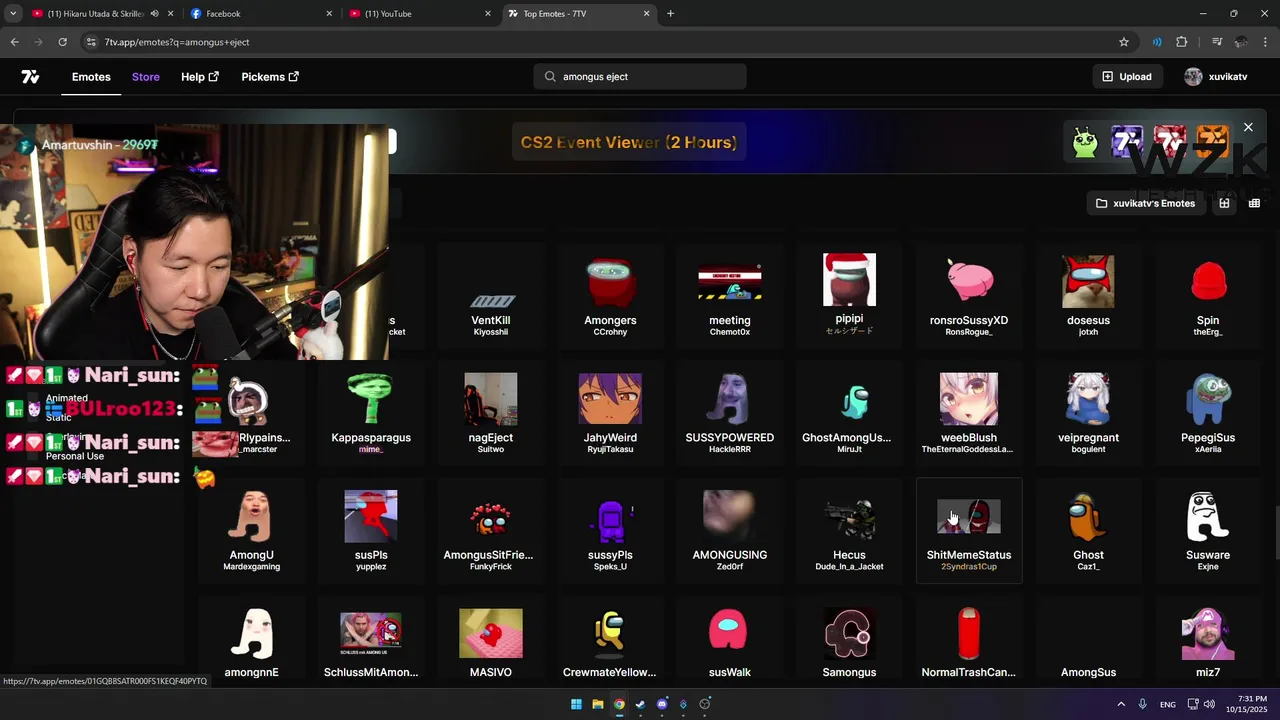Close the CS2 Event Viewer banner
Screen dimensions: 1280x720
1248,127
